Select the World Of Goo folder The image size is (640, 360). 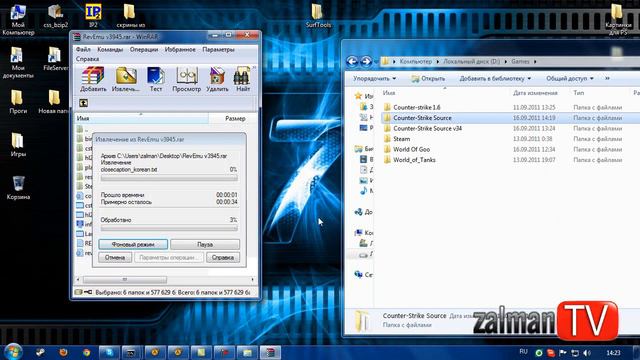pyautogui.click(x=411, y=149)
